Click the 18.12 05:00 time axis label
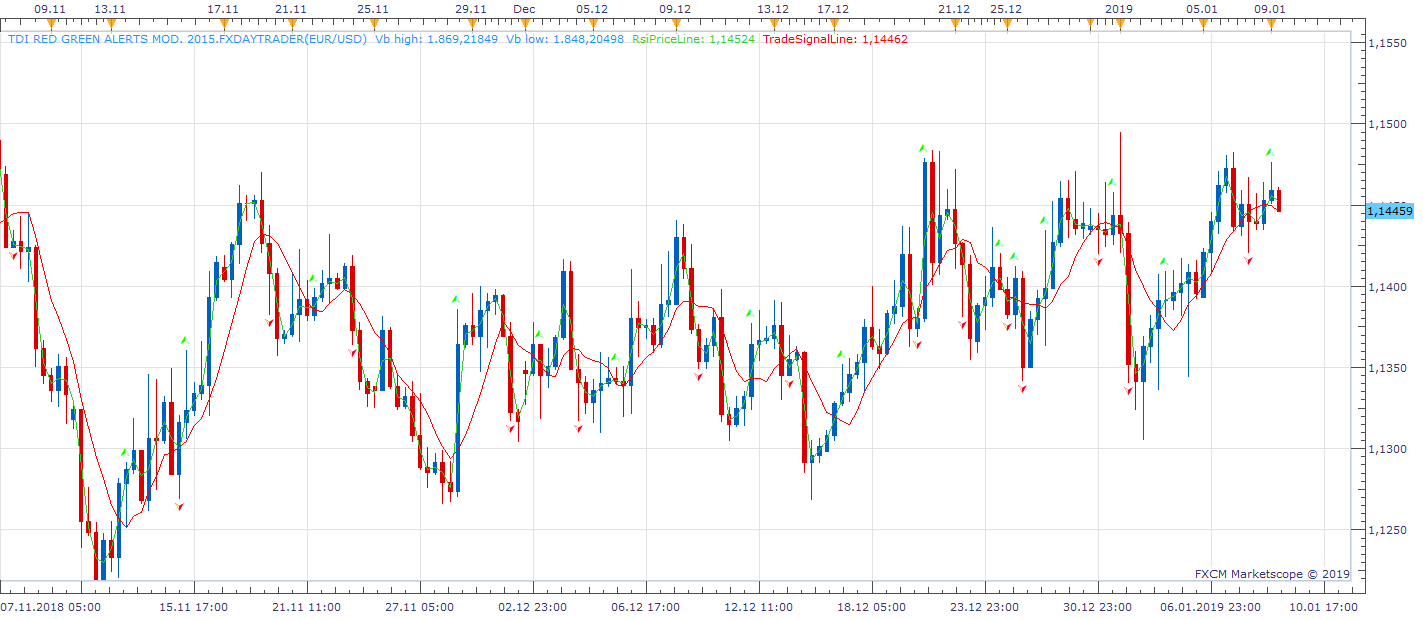This screenshot has height=619, width=1423. click(x=872, y=607)
